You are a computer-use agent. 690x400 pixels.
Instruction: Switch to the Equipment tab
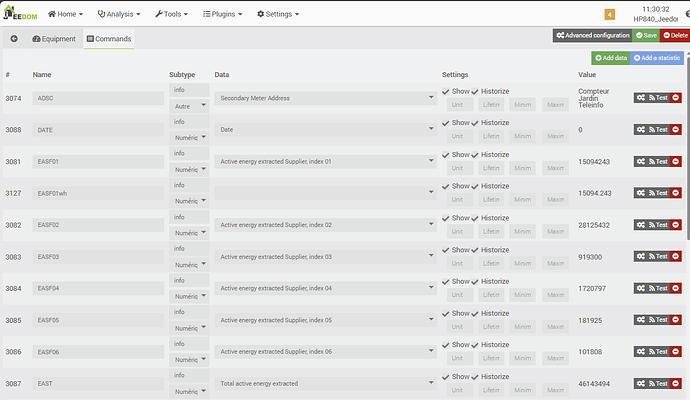coord(54,39)
